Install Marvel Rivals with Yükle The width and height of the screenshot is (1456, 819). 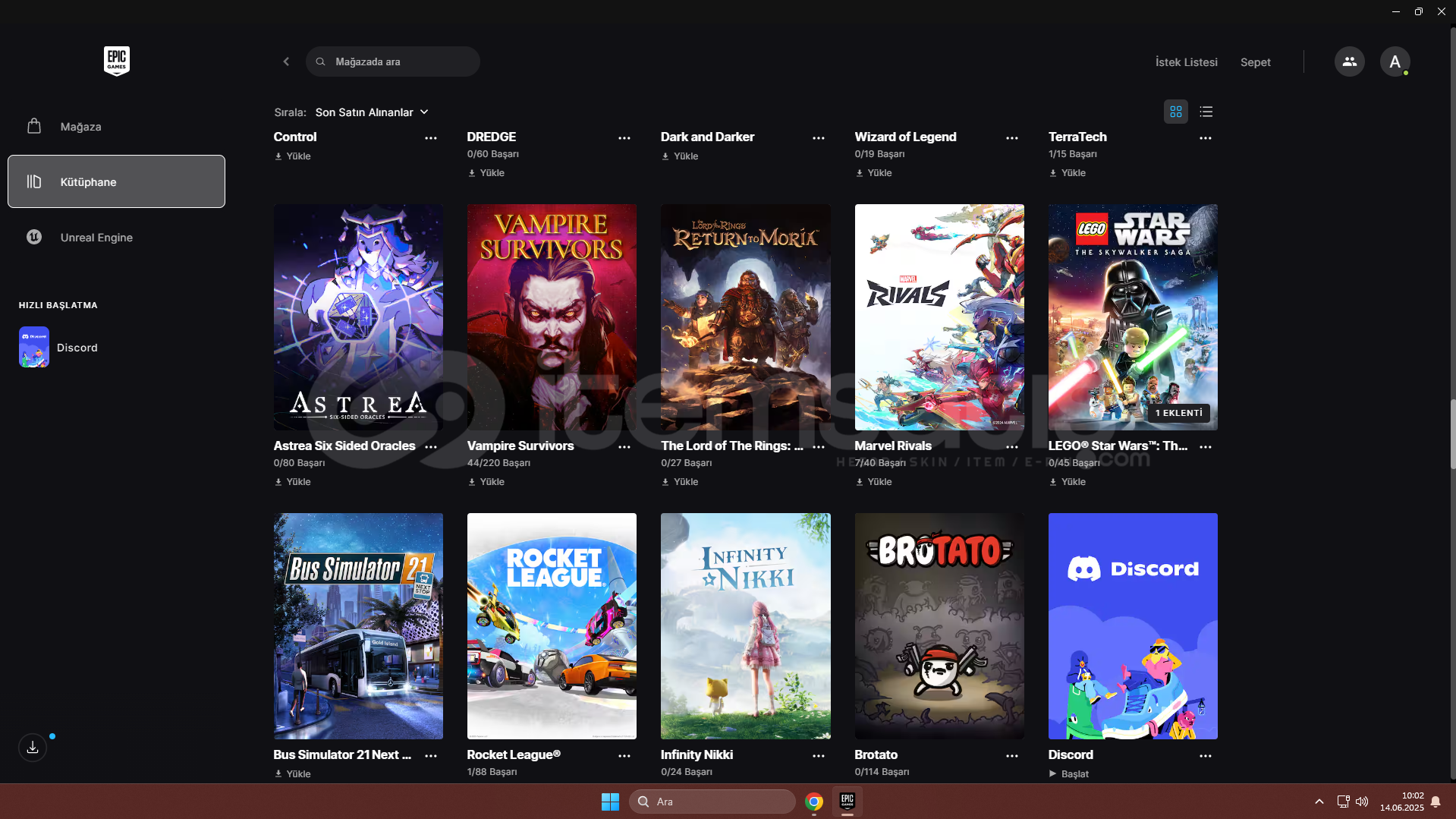(x=874, y=482)
